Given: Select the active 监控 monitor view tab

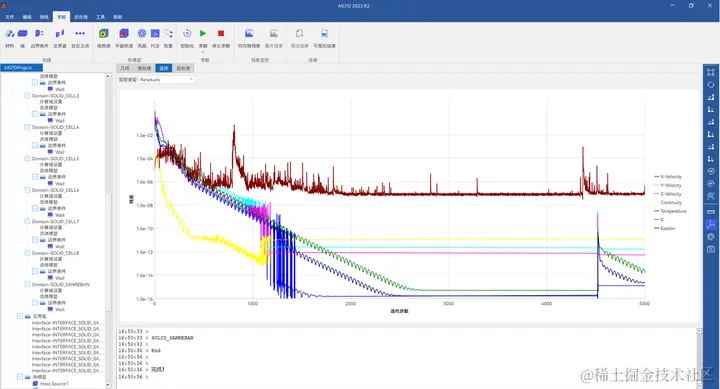Looking at the screenshot, I should pyautogui.click(x=164, y=68).
